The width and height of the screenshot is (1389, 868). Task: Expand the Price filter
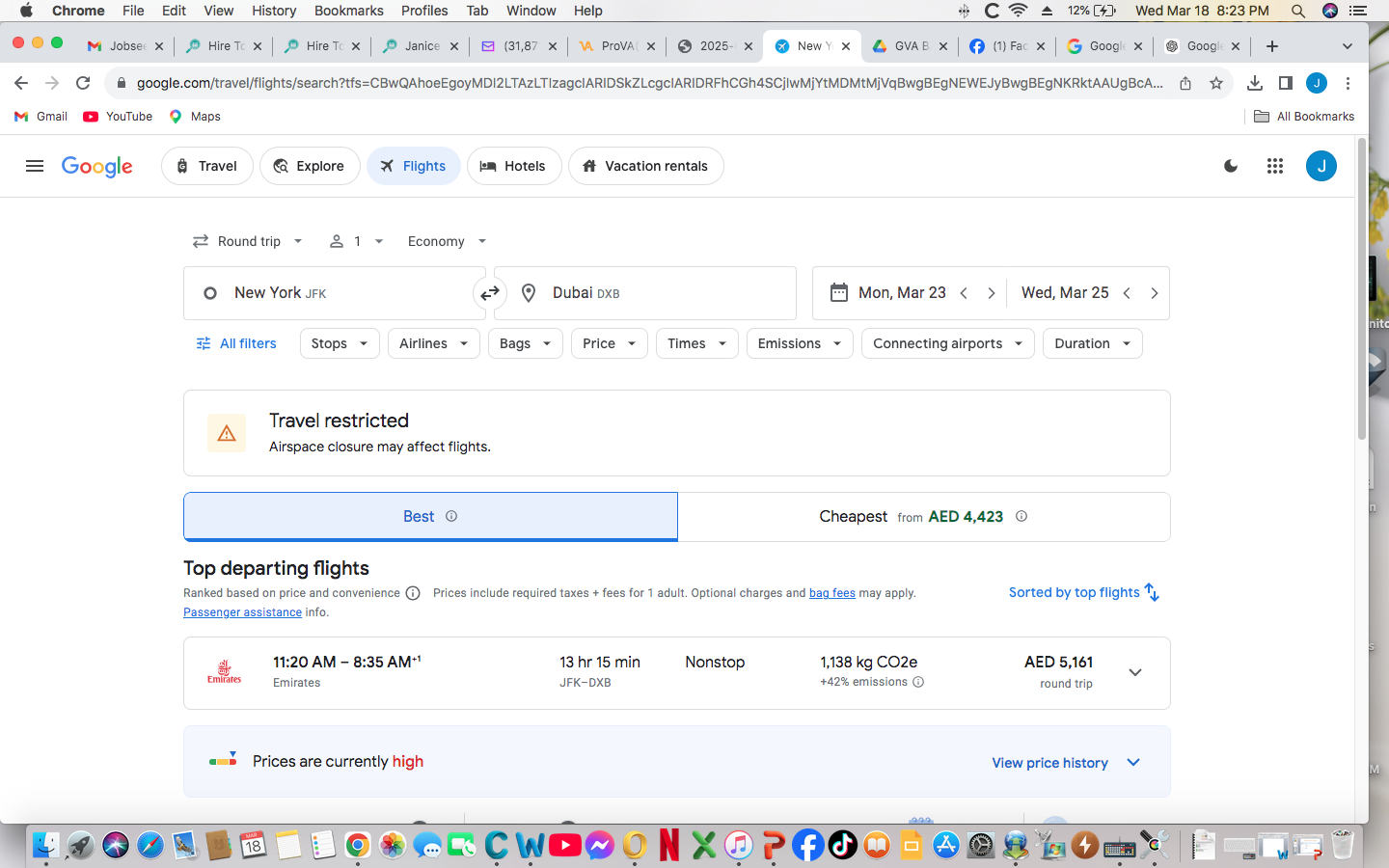click(609, 343)
